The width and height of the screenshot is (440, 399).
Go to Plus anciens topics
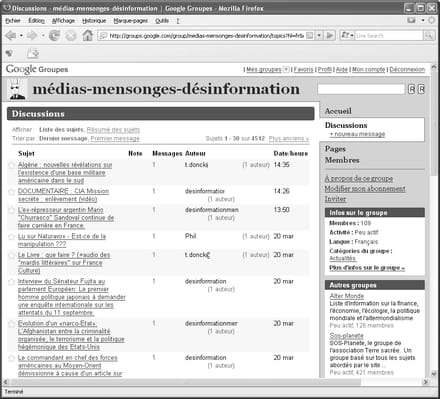coord(289,138)
